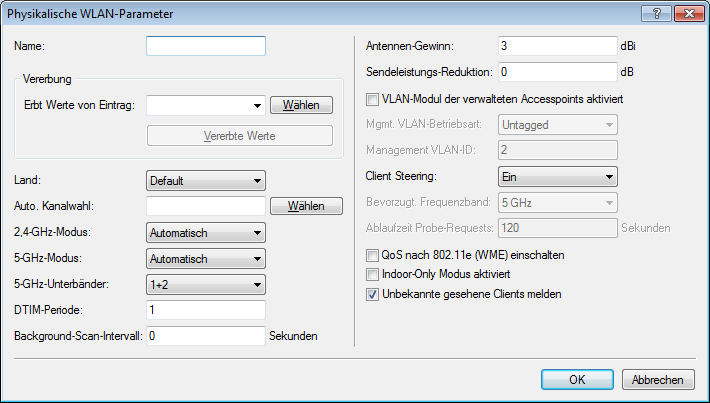Uncheck Unbekannte gesehene Clients melden

[373, 294]
